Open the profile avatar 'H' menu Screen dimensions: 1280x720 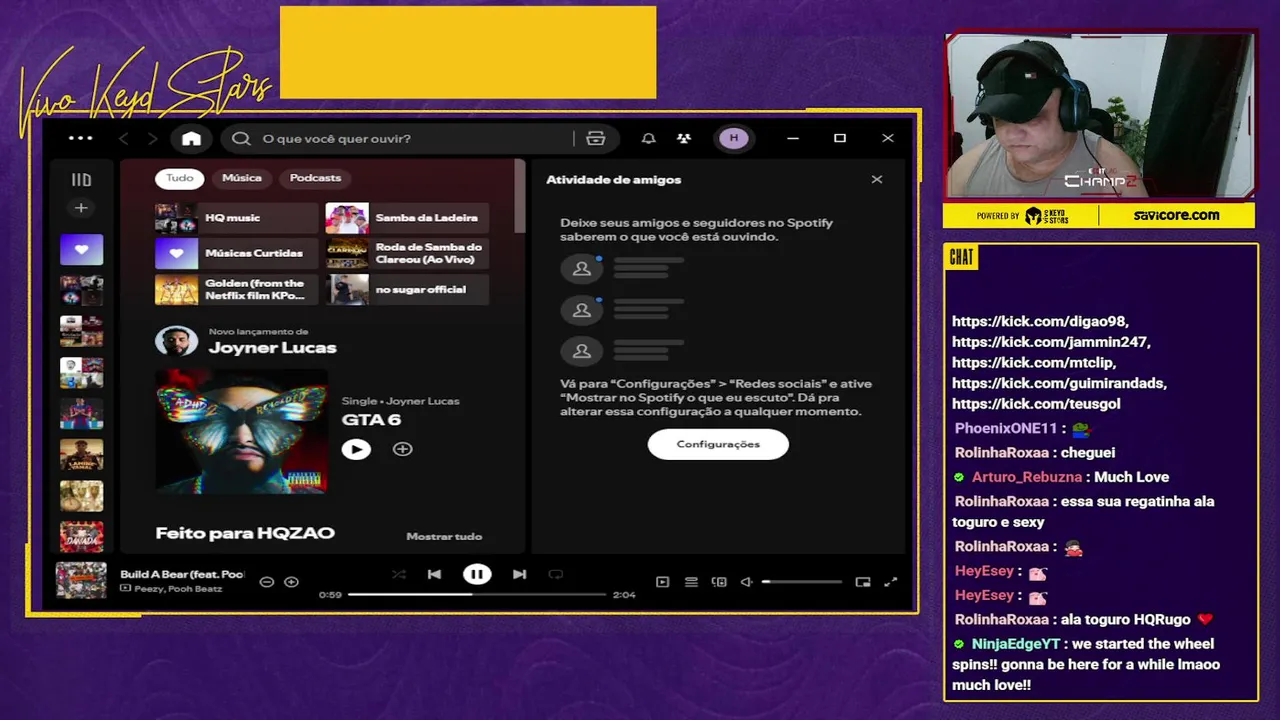pos(734,139)
